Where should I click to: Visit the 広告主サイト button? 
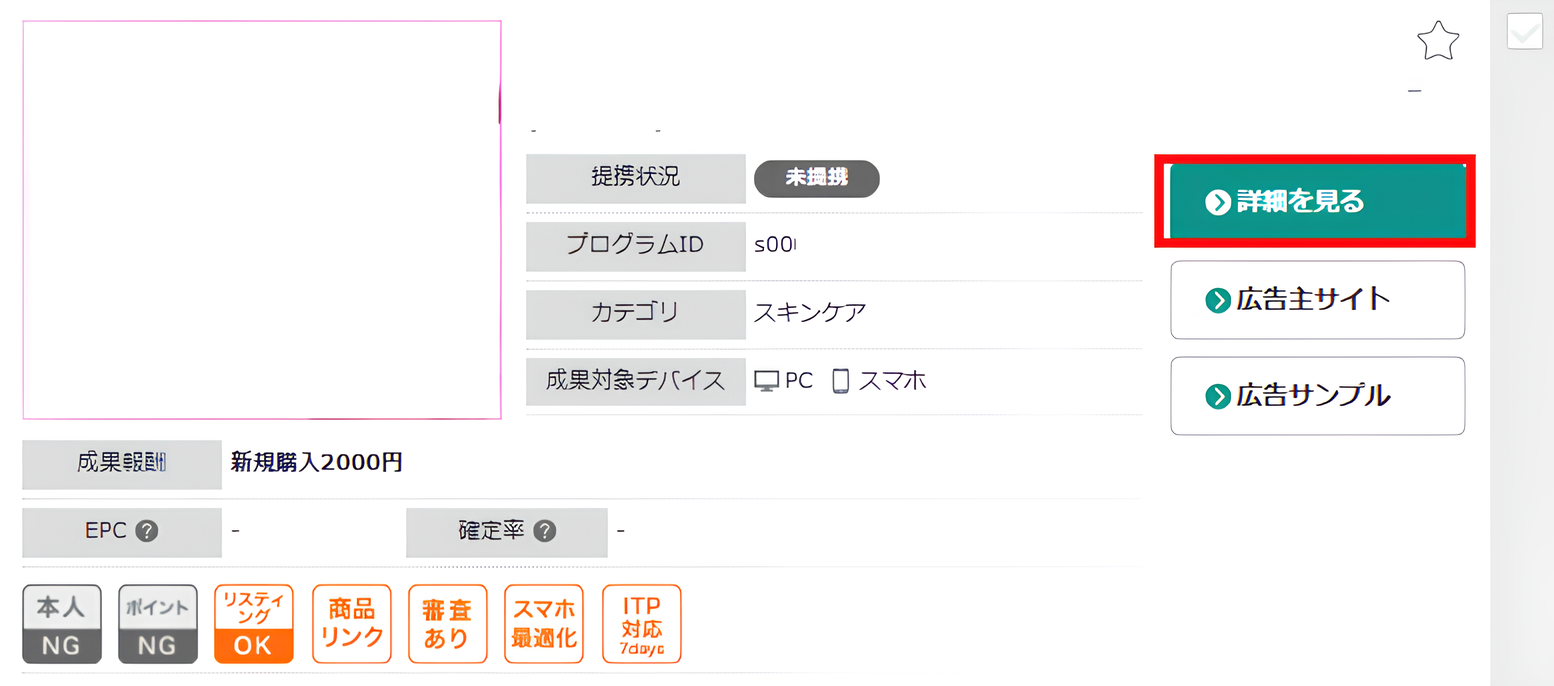tap(1316, 300)
